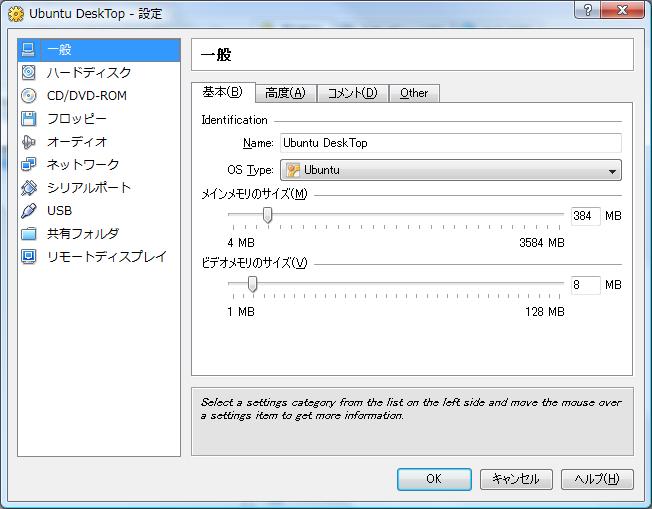Click the gear icon in title bar
This screenshot has height=509, width=652.
[16, 14]
